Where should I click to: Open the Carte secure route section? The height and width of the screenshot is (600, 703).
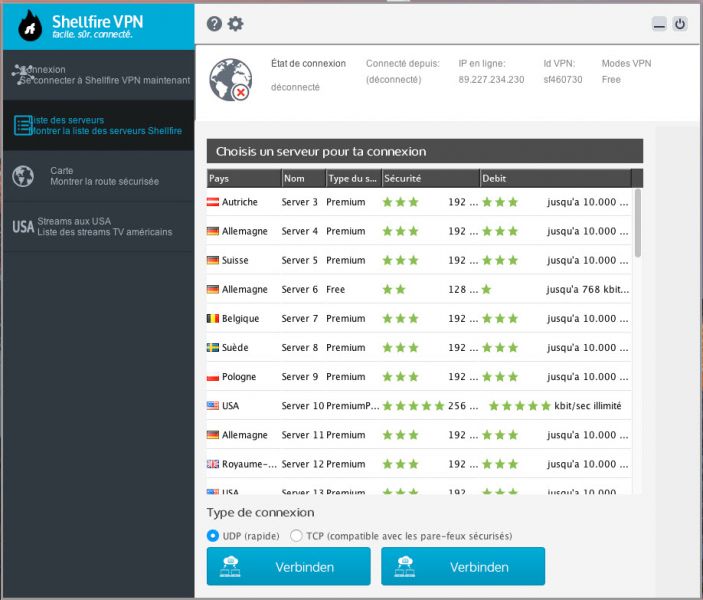(99, 176)
